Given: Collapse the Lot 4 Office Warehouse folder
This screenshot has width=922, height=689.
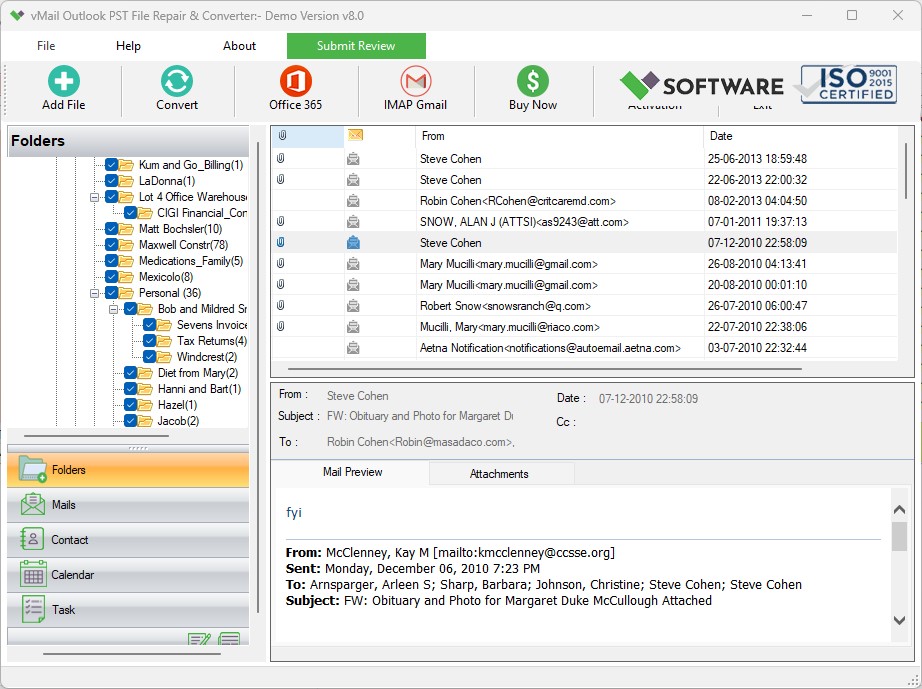Looking at the screenshot, I should click(x=94, y=197).
